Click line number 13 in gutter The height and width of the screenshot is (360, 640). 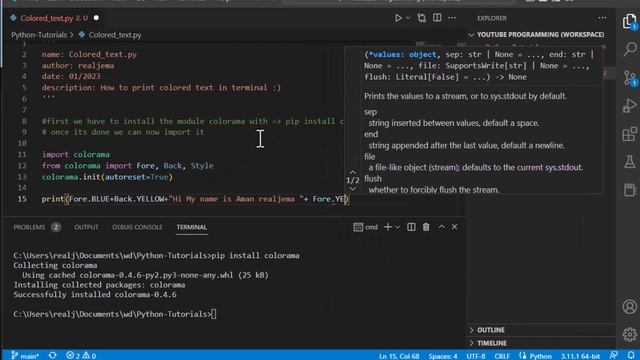[22, 177]
